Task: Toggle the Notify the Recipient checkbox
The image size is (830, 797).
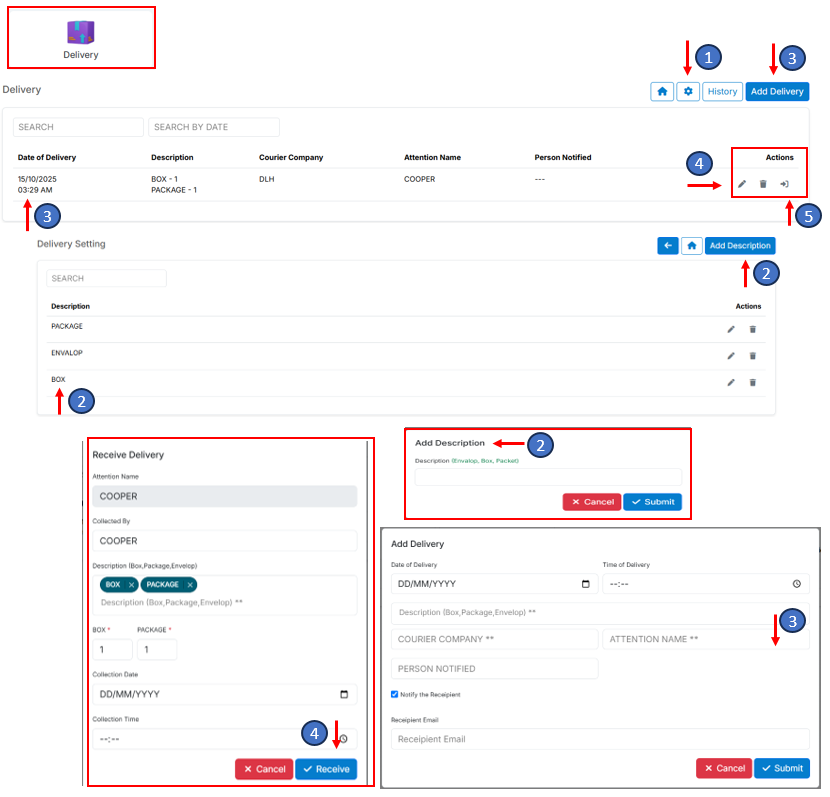Action: pyautogui.click(x=395, y=694)
